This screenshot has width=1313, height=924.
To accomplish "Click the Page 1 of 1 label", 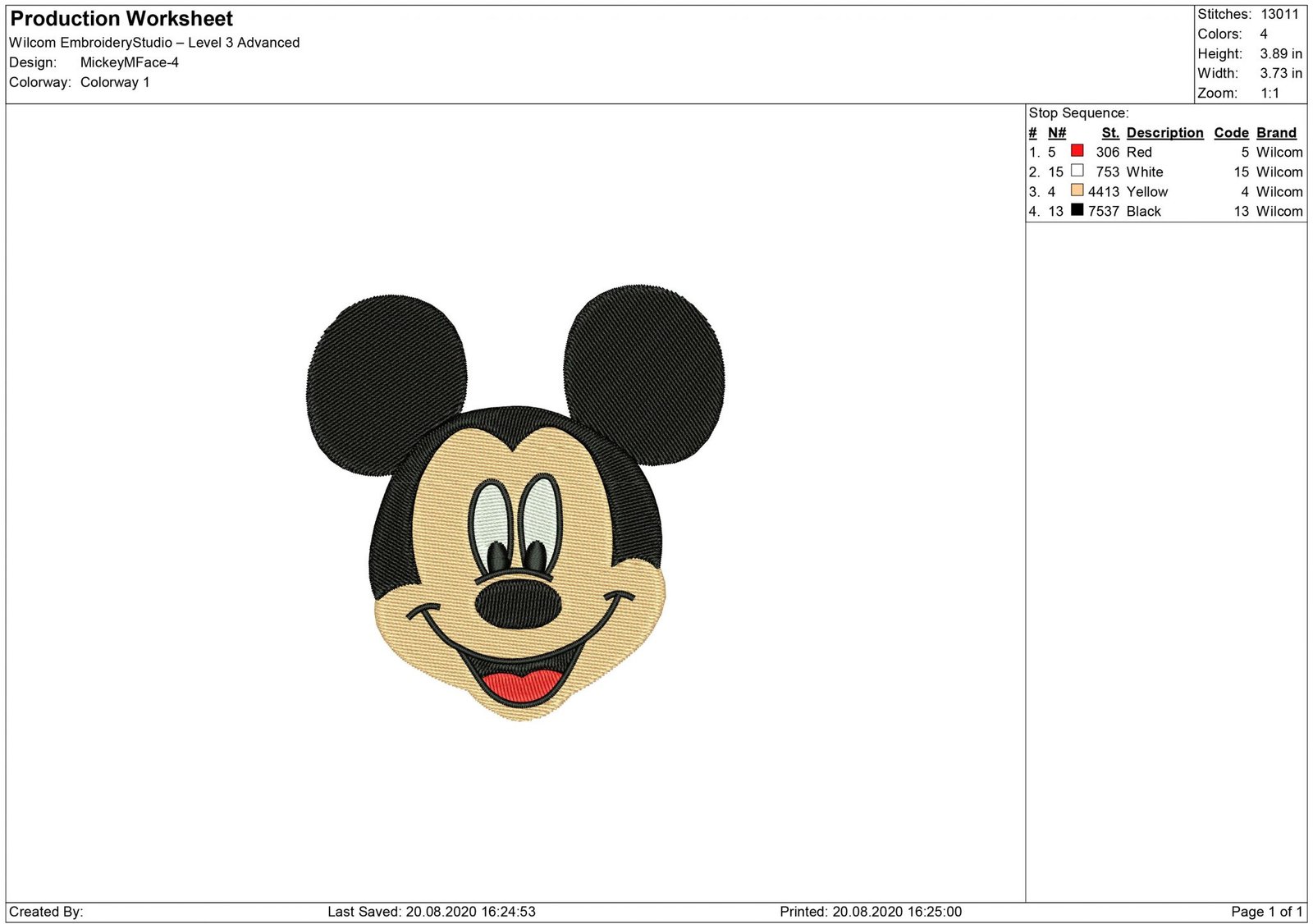I will (1265, 911).
